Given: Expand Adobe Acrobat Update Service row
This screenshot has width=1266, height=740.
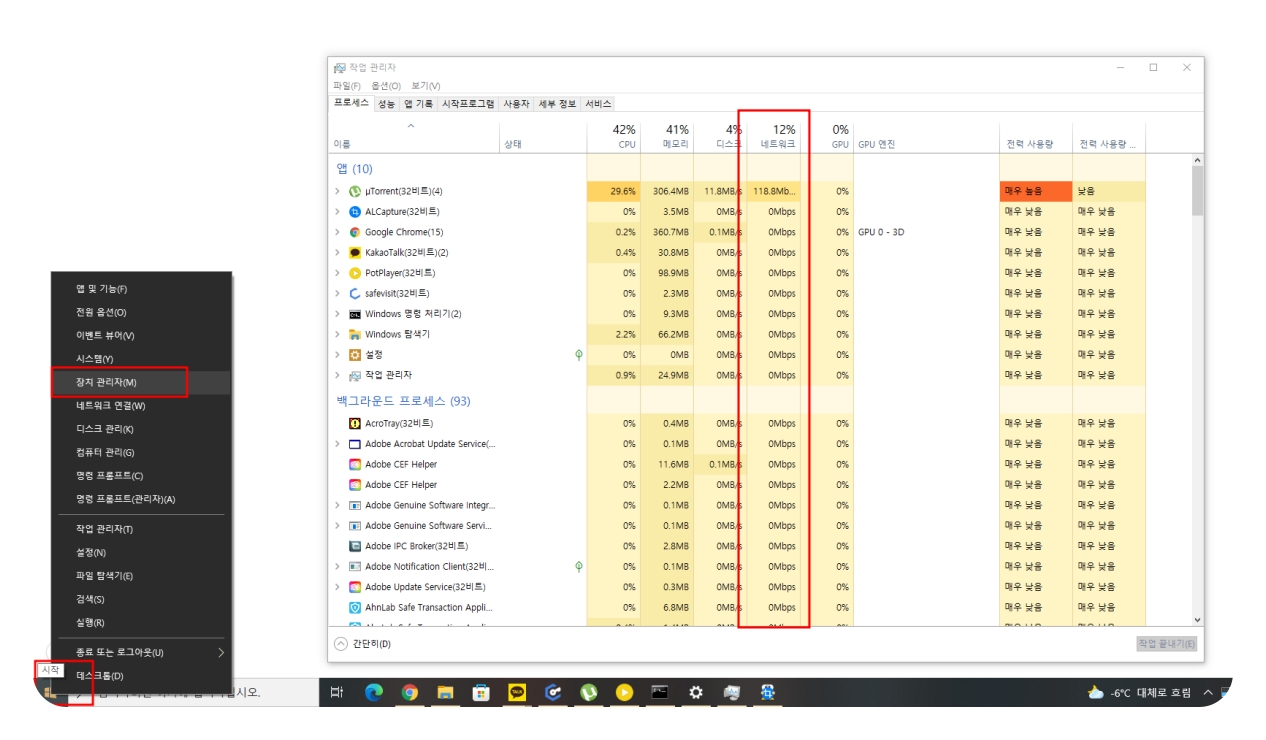Looking at the screenshot, I should tap(338, 444).
